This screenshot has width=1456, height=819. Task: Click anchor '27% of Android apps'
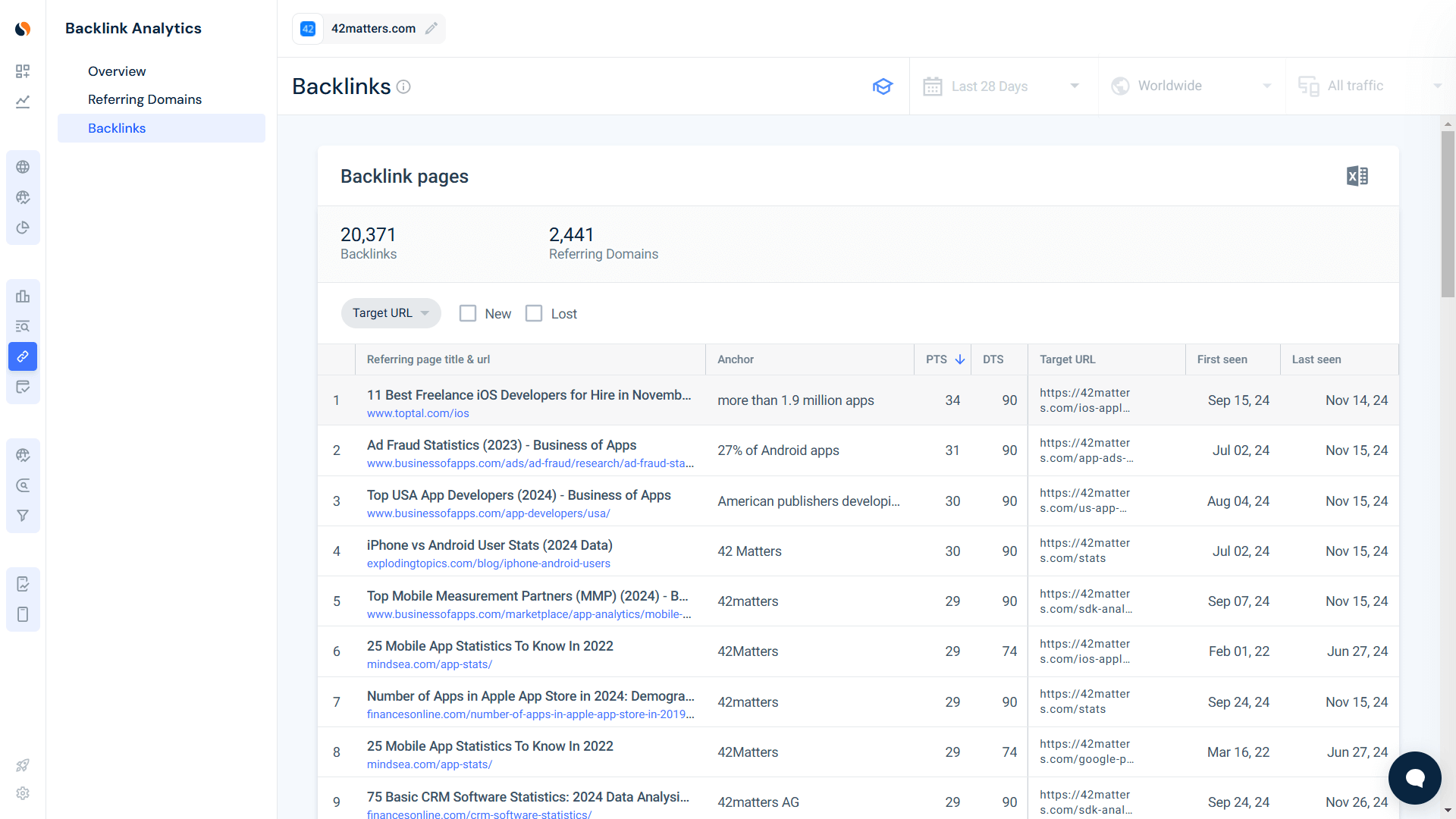tap(778, 450)
